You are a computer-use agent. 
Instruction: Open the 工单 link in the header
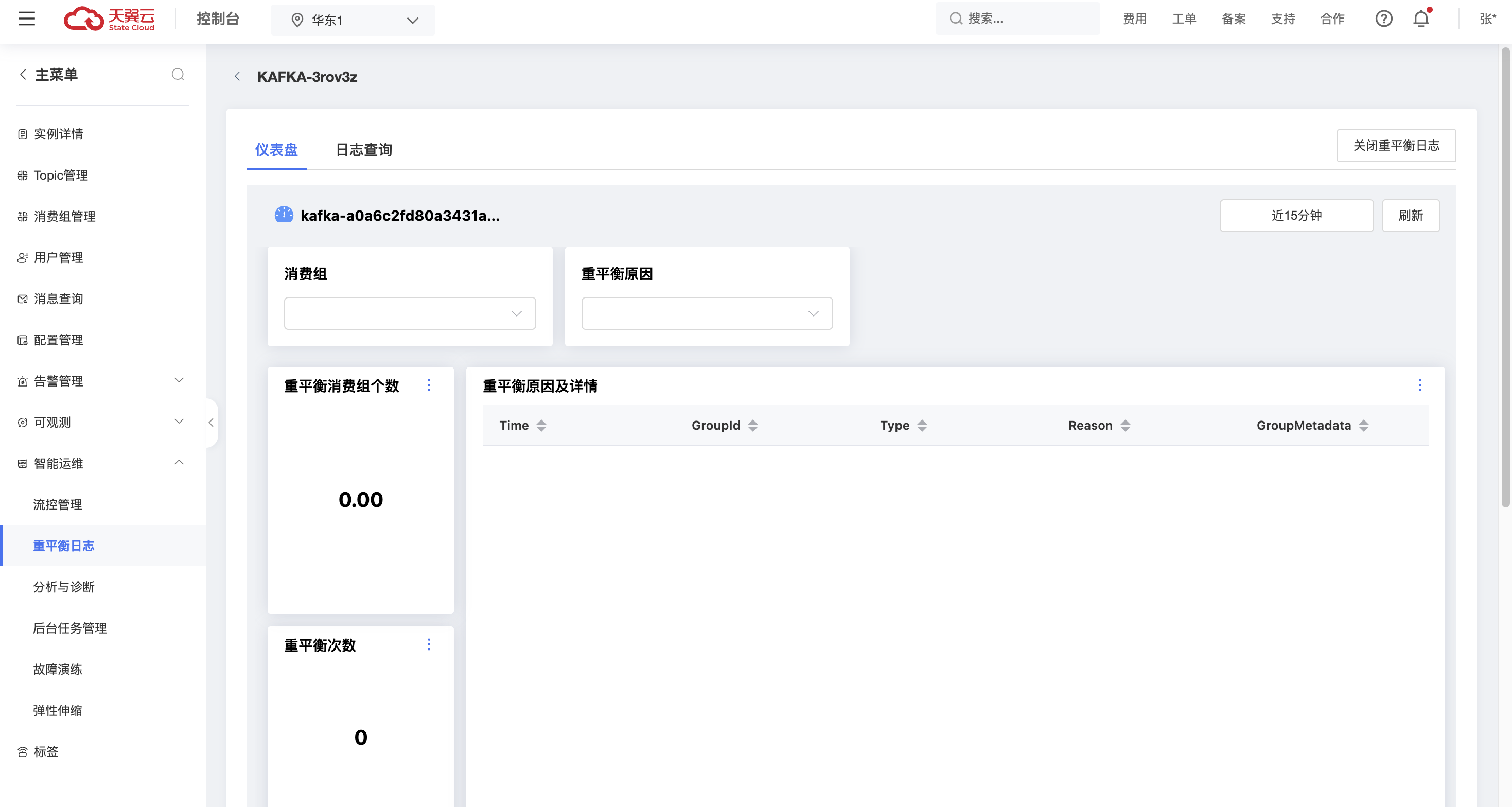(1184, 19)
